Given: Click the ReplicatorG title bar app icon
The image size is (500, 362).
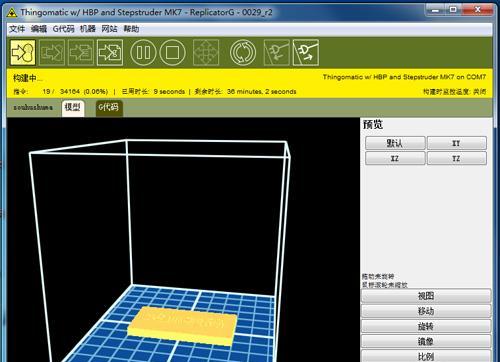Looking at the screenshot, I should [x=12, y=13].
